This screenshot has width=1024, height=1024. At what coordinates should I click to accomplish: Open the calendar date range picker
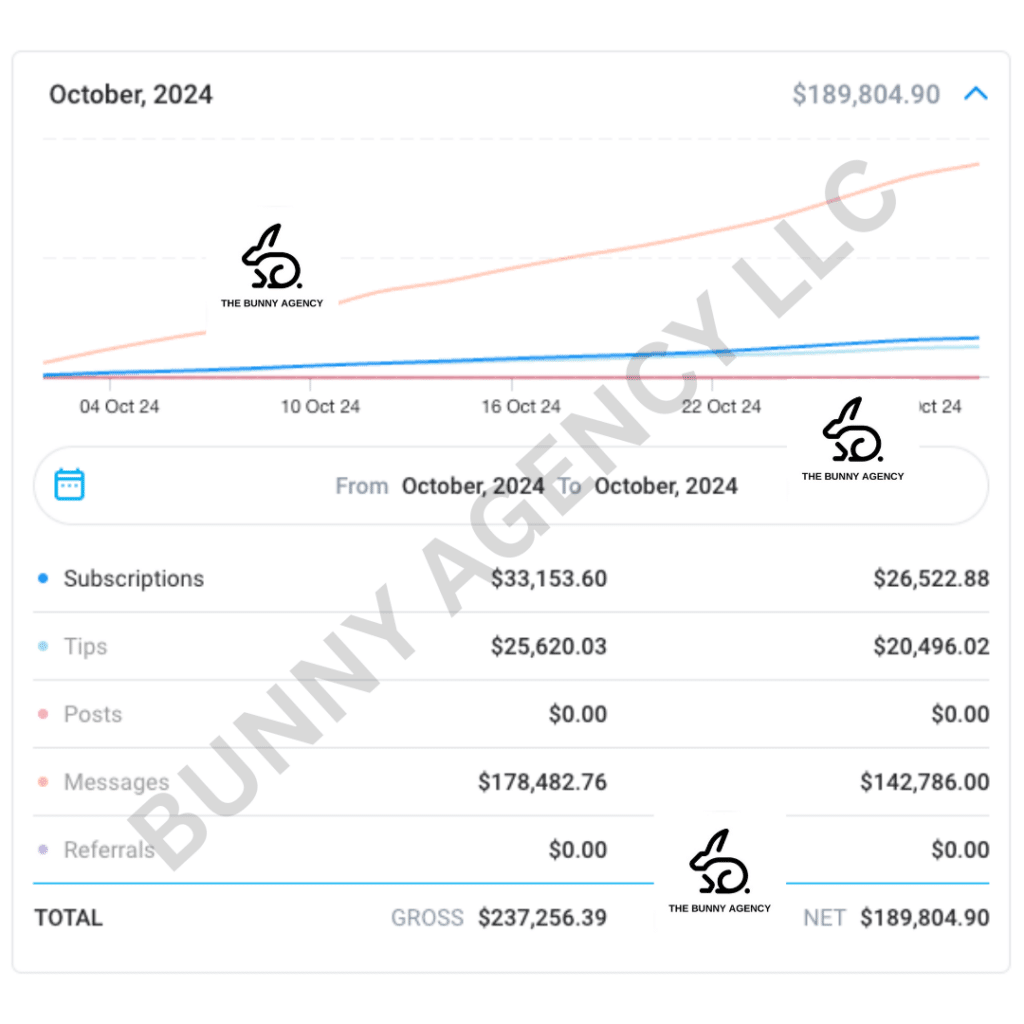[x=69, y=485]
